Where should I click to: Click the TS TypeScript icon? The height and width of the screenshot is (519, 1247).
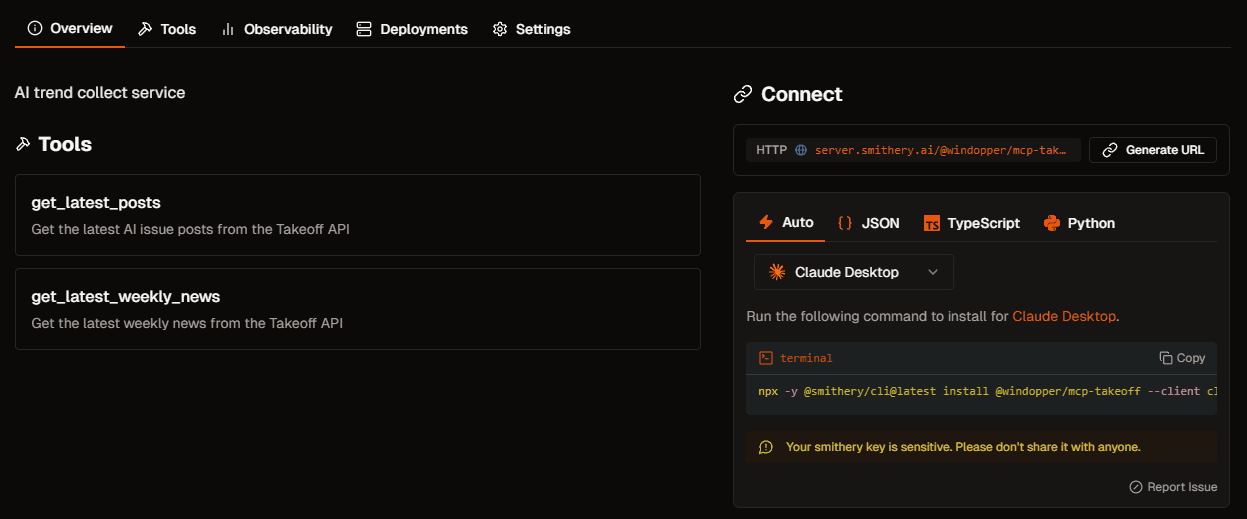pyautogui.click(x=932, y=223)
